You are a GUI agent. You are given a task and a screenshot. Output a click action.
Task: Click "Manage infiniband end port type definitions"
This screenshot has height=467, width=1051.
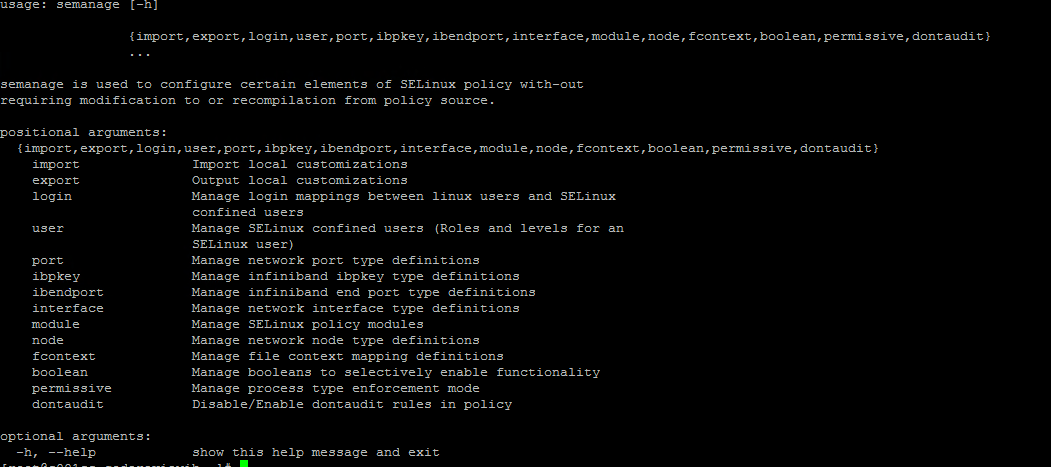coord(363,292)
